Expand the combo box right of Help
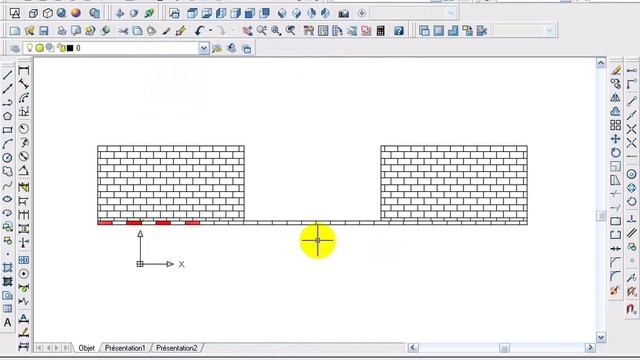Image resolution: width=640 pixels, height=360 pixels. coord(549,31)
